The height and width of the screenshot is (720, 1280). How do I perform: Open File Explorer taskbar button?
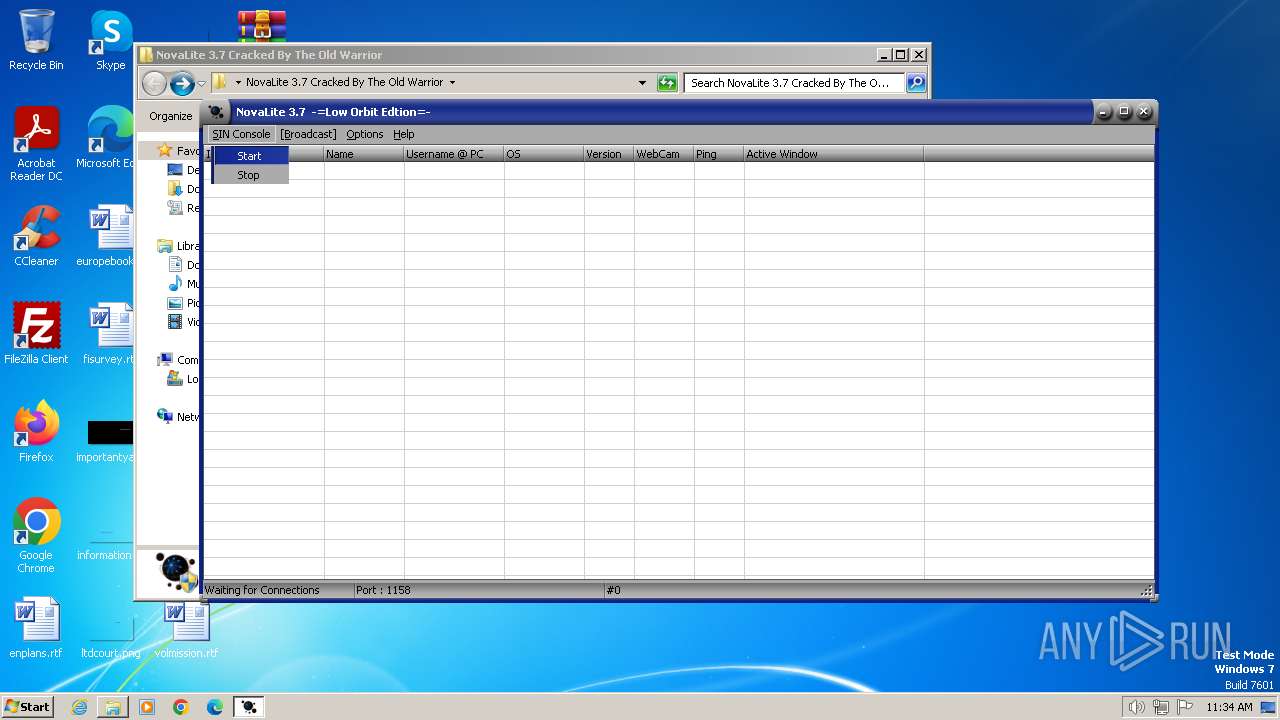113,707
